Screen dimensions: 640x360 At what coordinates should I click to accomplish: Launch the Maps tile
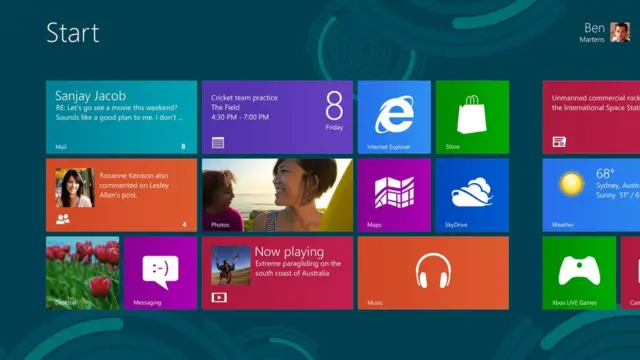pyautogui.click(x=394, y=195)
